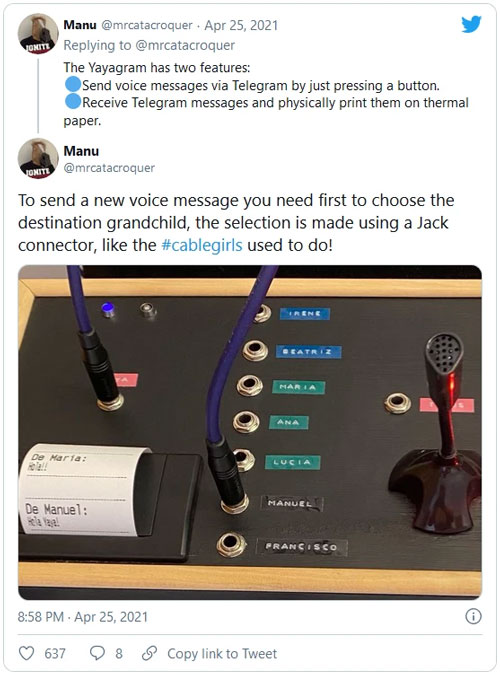Open replies via speech bubble icon
Viewport: 500px width, 675px height.
[97, 653]
